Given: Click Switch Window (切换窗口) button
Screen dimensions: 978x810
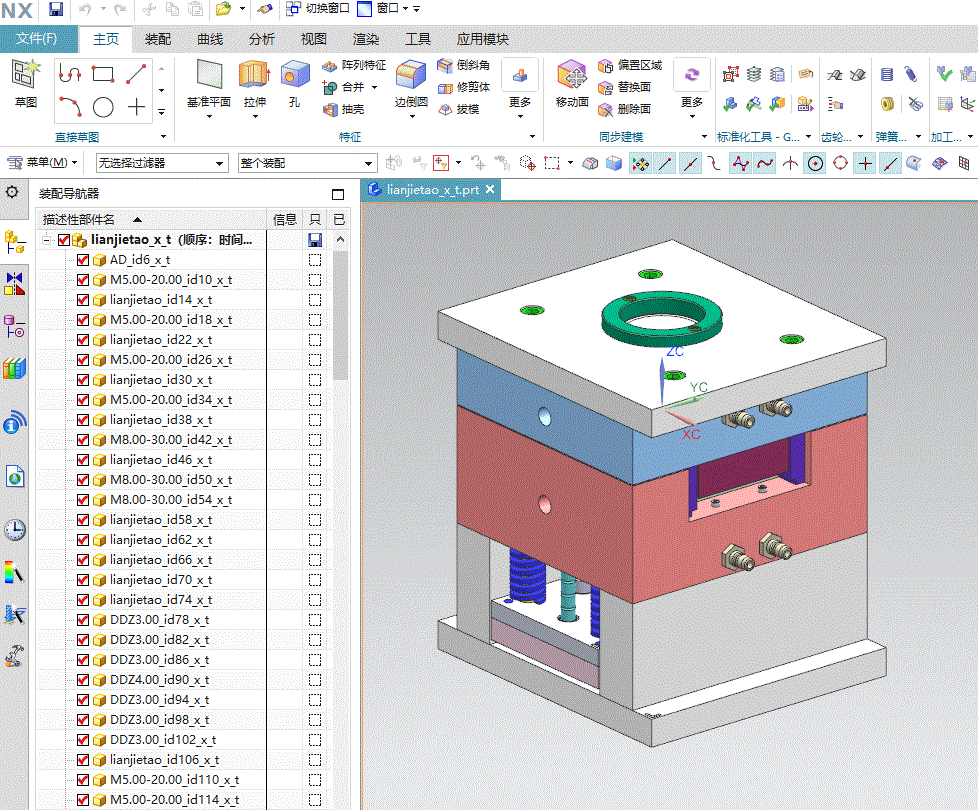Looking at the screenshot, I should 317,9.
